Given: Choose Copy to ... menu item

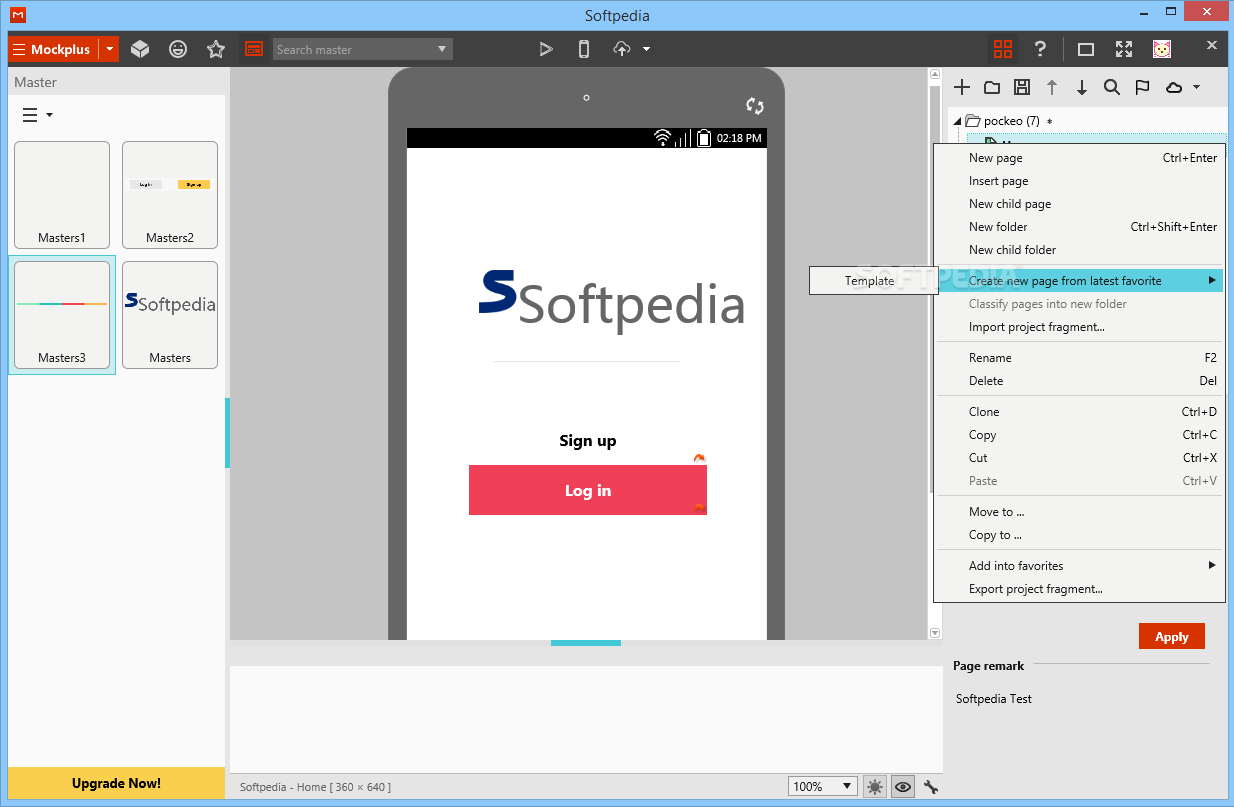Looking at the screenshot, I should point(1079,535).
